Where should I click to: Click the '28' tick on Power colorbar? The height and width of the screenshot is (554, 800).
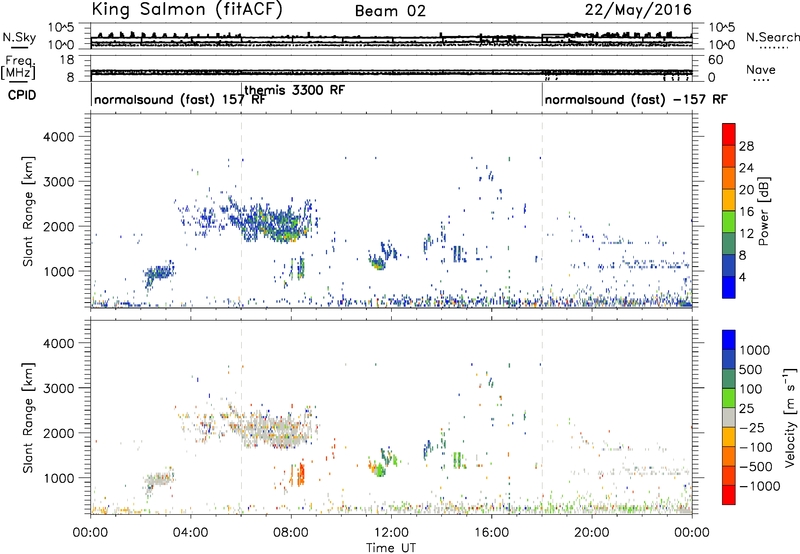coord(746,146)
